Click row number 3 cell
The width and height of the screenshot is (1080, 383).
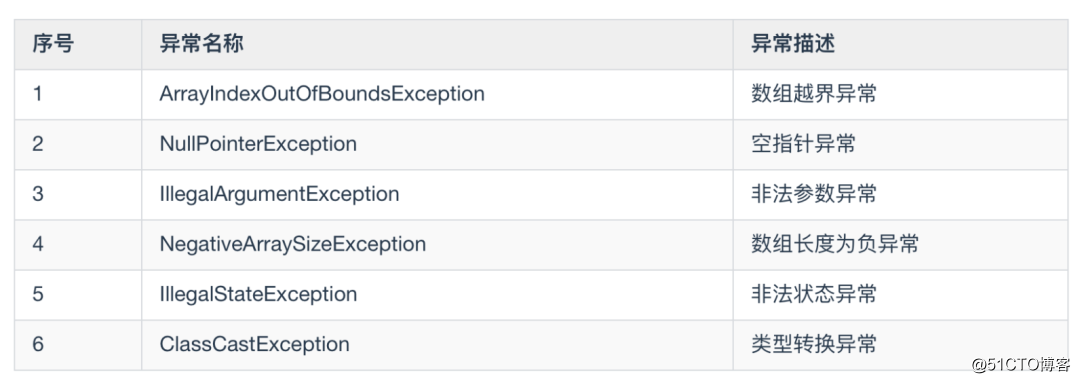coord(37,194)
